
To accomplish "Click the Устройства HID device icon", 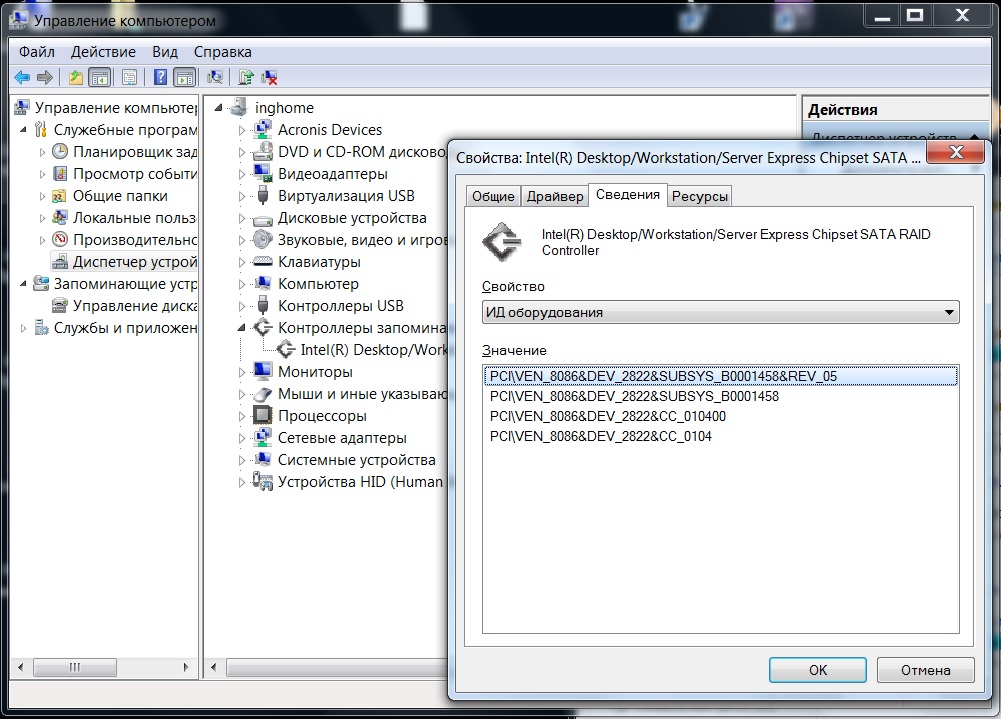I will pyautogui.click(x=262, y=481).
